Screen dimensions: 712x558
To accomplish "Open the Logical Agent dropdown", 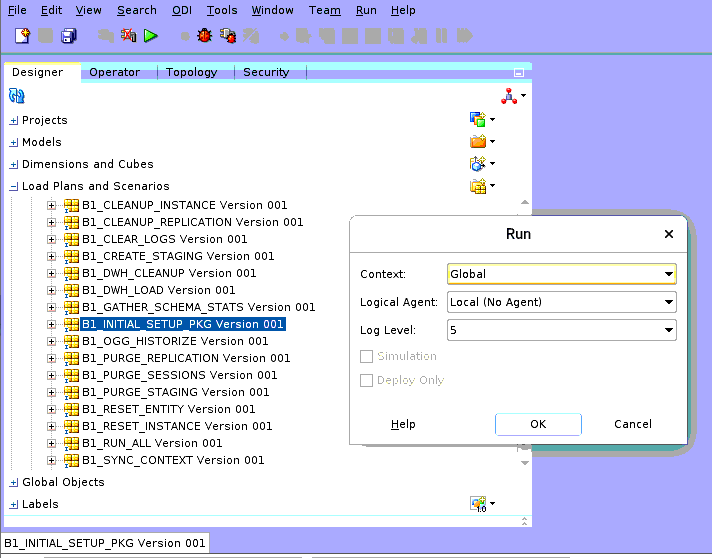I will [562, 302].
